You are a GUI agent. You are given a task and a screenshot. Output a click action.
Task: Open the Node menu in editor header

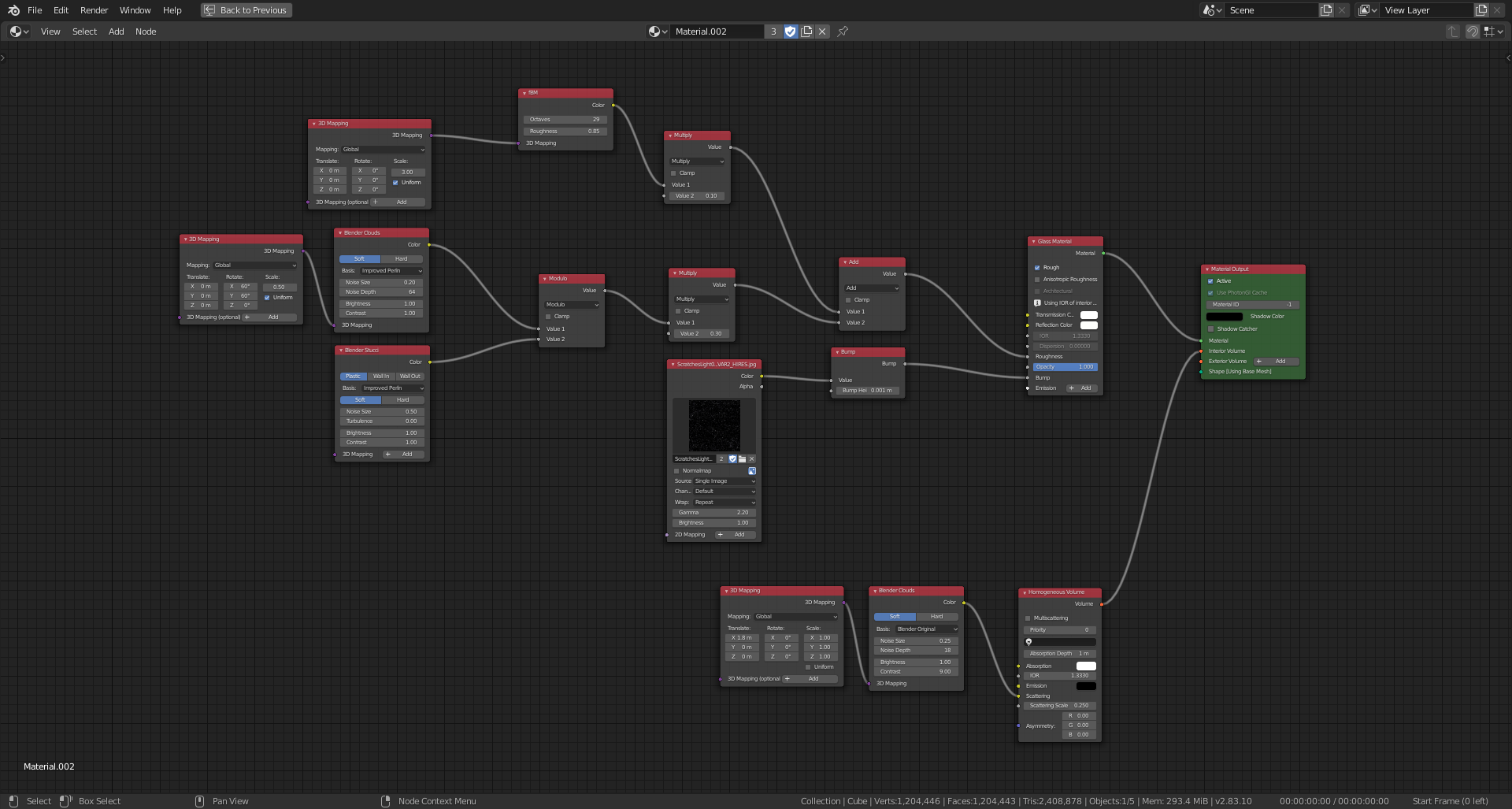tap(146, 32)
